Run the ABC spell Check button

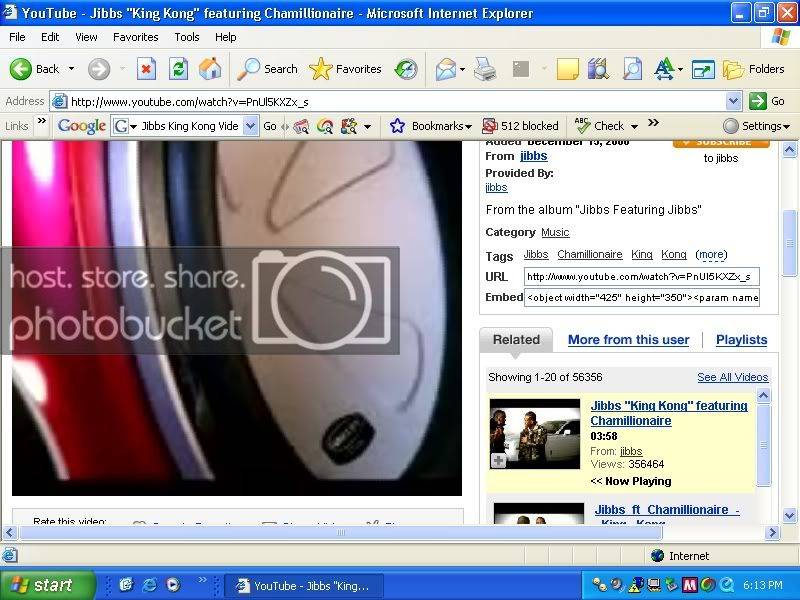599,126
